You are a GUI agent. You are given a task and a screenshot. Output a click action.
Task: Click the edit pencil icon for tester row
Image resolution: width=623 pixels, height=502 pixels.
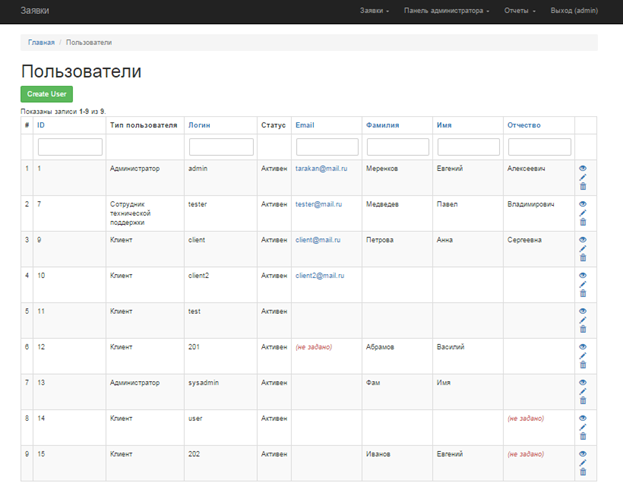point(583,213)
